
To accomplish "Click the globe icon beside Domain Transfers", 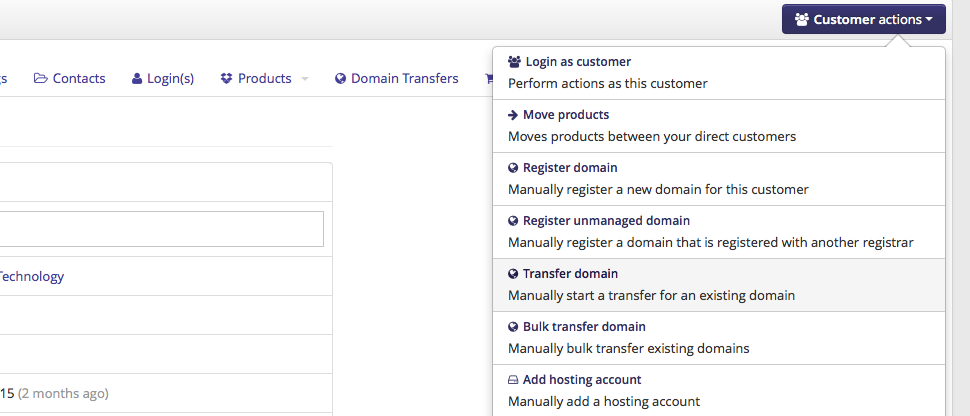I will click(340, 79).
